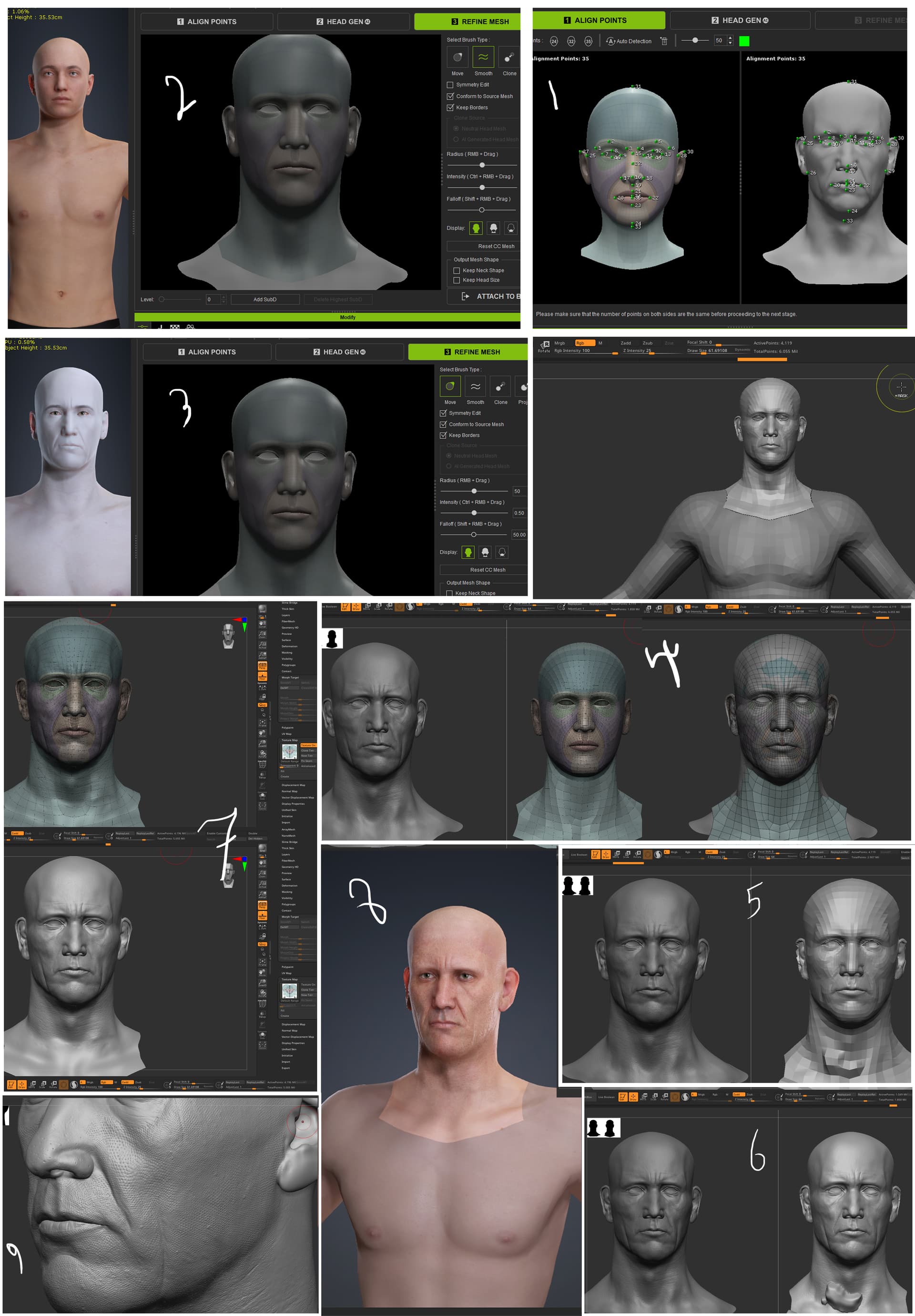Click the Level input field showing 0
The width and height of the screenshot is (915, 1316).
click(213, 299)
